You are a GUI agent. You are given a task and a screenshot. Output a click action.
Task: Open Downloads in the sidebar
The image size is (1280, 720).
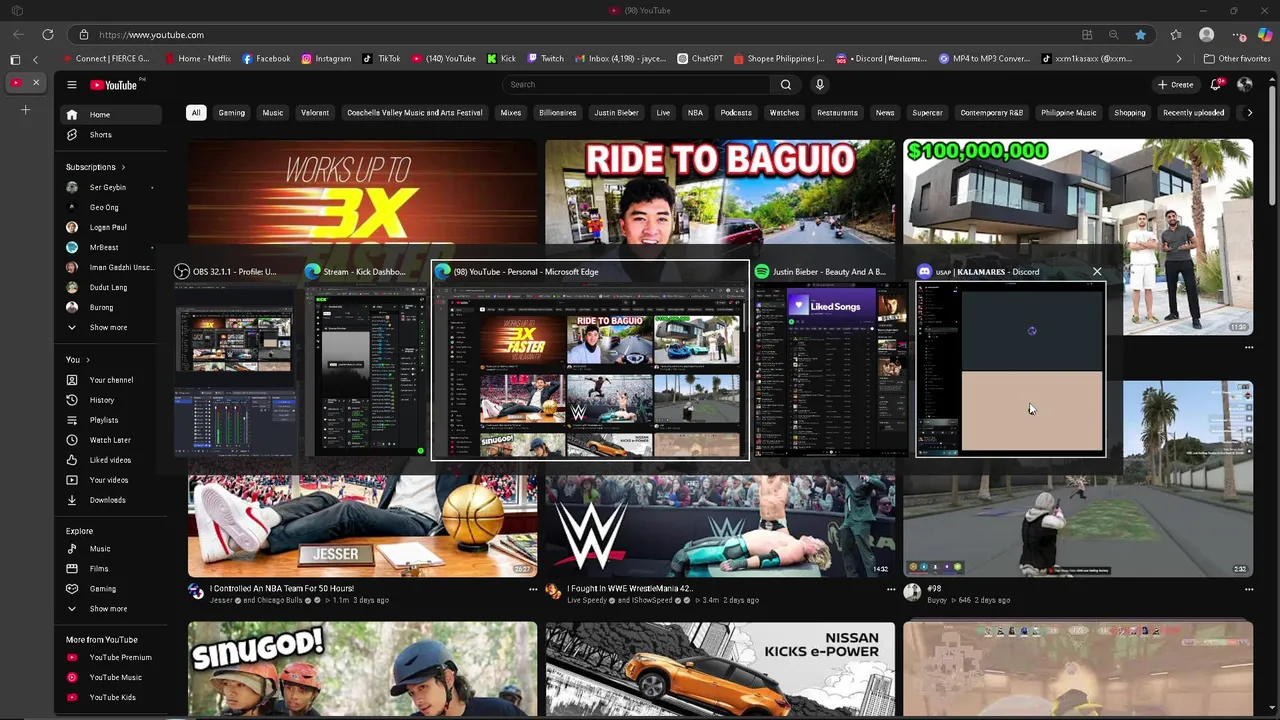click(108, 500)
